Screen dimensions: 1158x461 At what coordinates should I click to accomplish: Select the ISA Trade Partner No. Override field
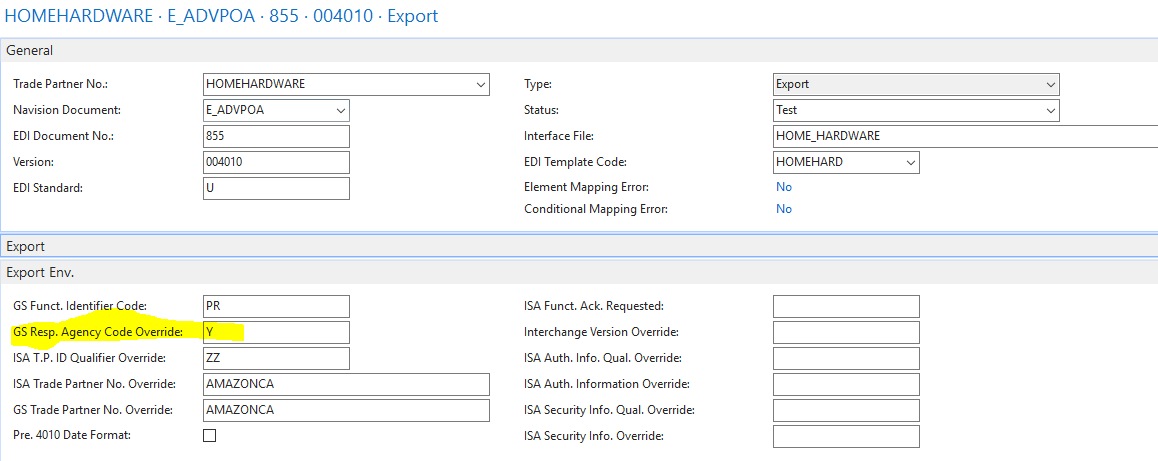tap(346, 384)
